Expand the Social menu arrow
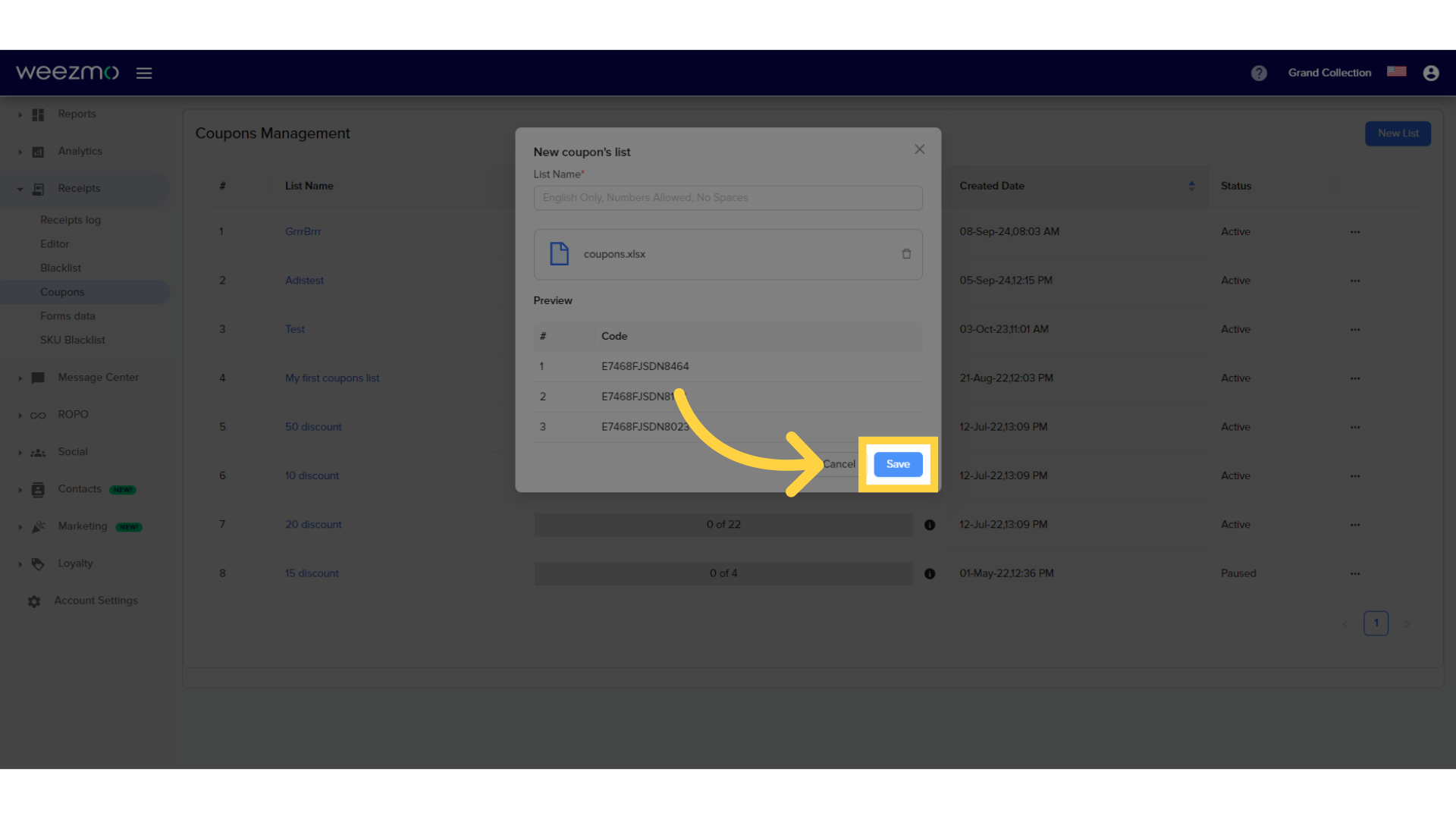 point(20,453)
